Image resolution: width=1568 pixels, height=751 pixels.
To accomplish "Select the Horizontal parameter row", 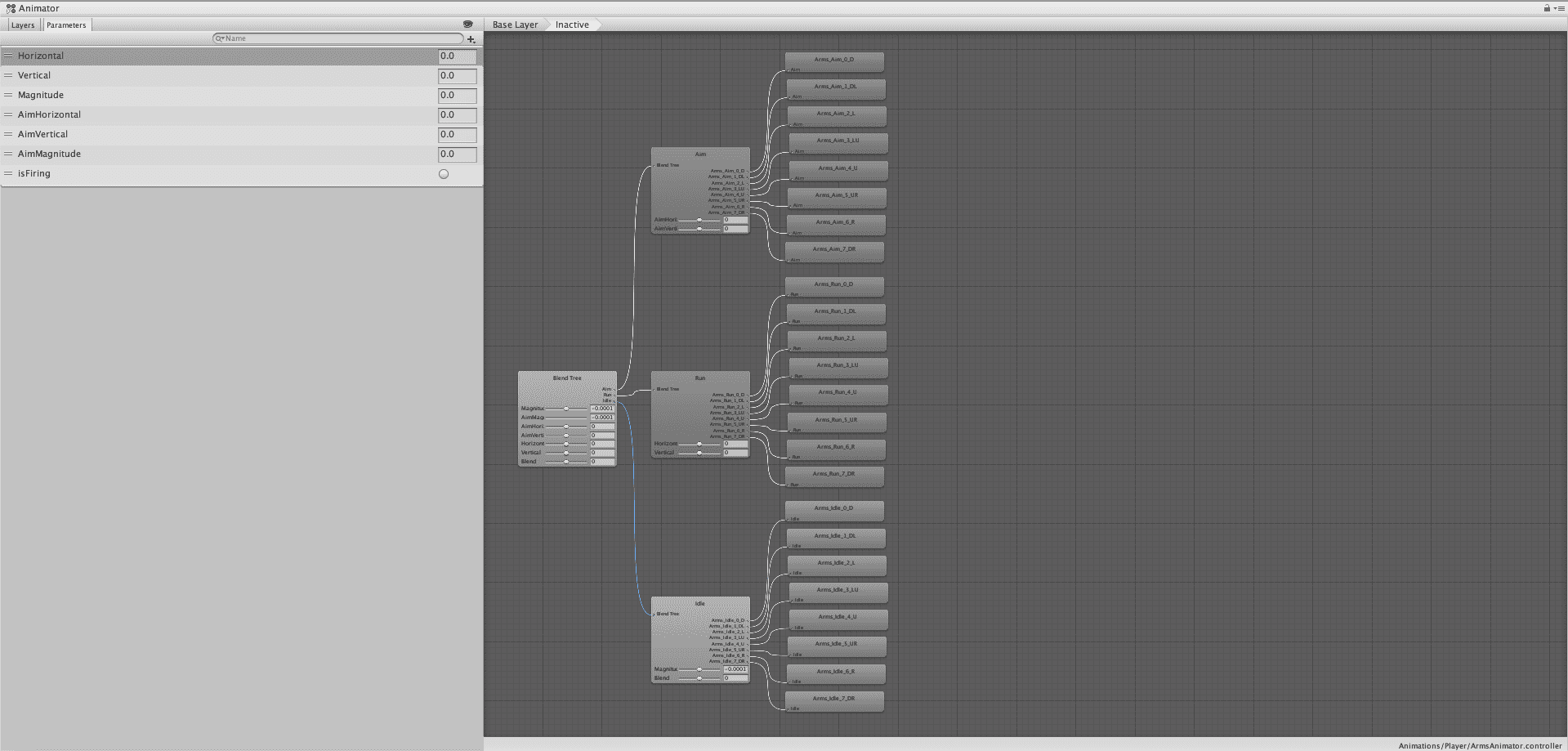I will (x=221, y=56).
